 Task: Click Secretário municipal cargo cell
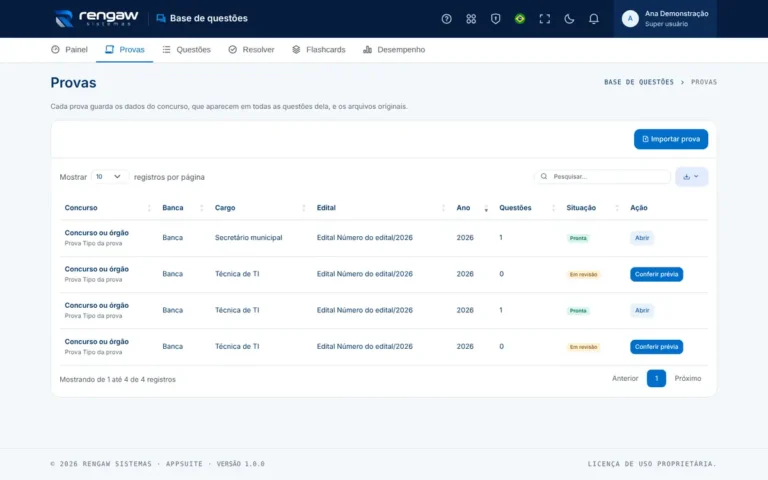pos(248,238)
